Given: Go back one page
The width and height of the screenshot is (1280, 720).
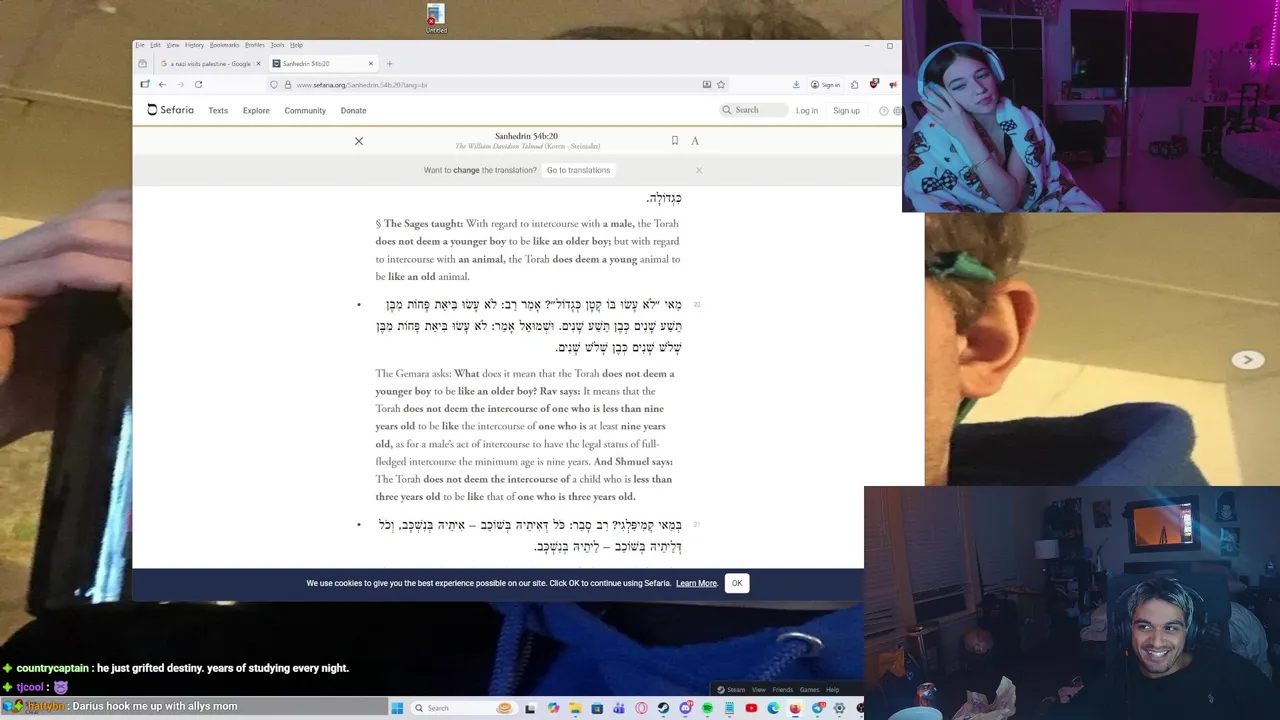Looking at the screenshot, I should point(162,85).
